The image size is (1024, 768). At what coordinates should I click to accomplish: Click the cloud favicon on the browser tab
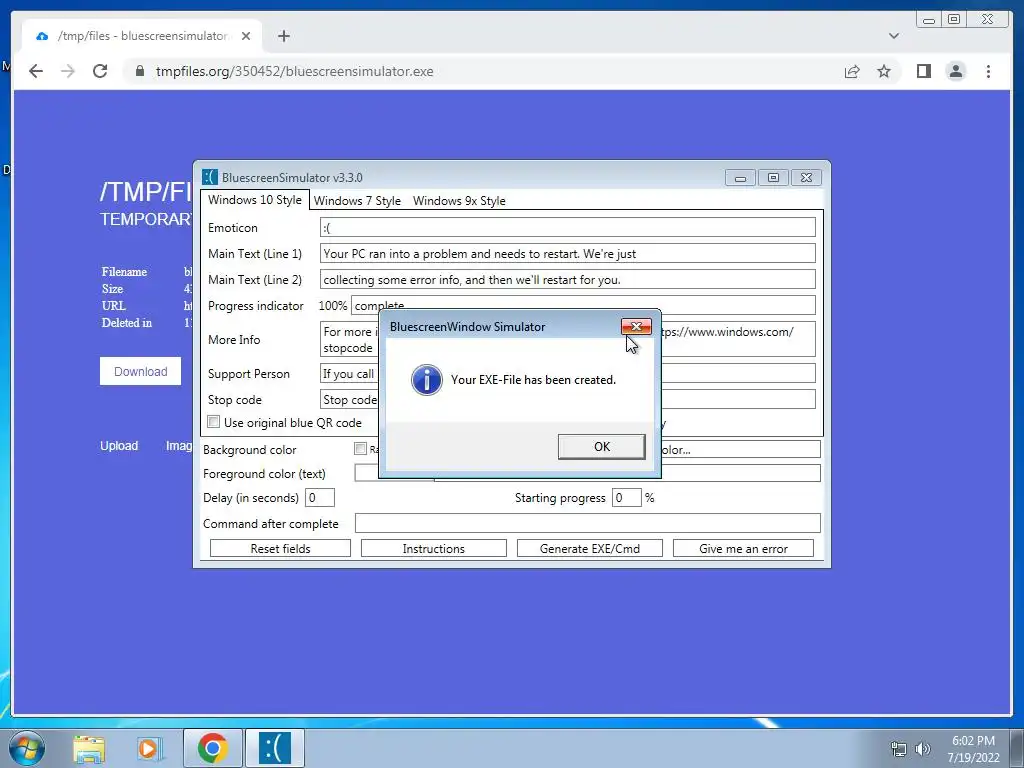[x=42, y=36]
